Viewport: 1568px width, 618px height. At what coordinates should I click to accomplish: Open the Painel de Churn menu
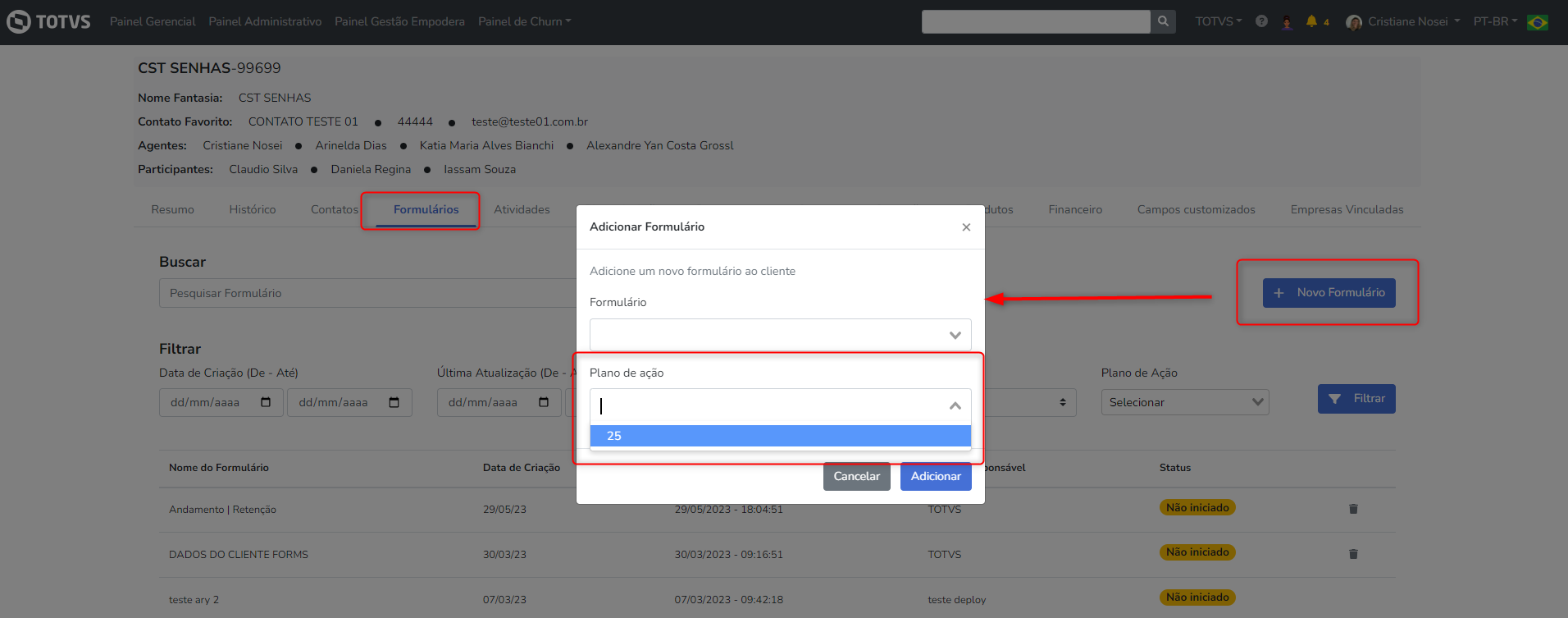[x=524, y=21]
